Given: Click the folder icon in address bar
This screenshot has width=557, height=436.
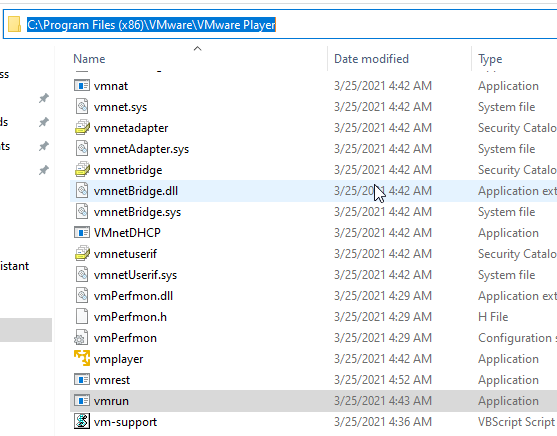Looking at the screenshot, I should (14, 25).
